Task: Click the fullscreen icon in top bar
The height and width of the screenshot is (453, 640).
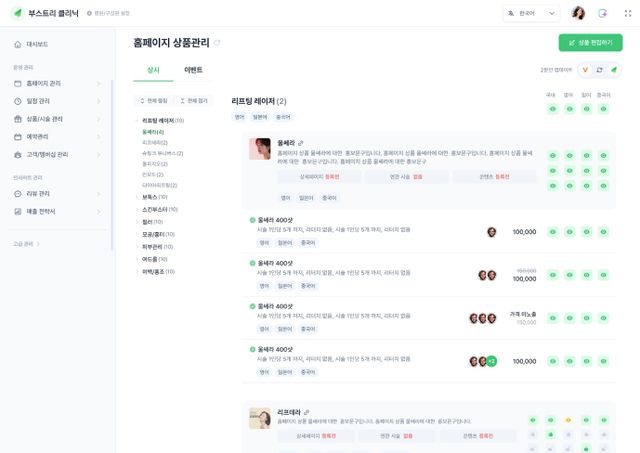Action: (628, 13)
